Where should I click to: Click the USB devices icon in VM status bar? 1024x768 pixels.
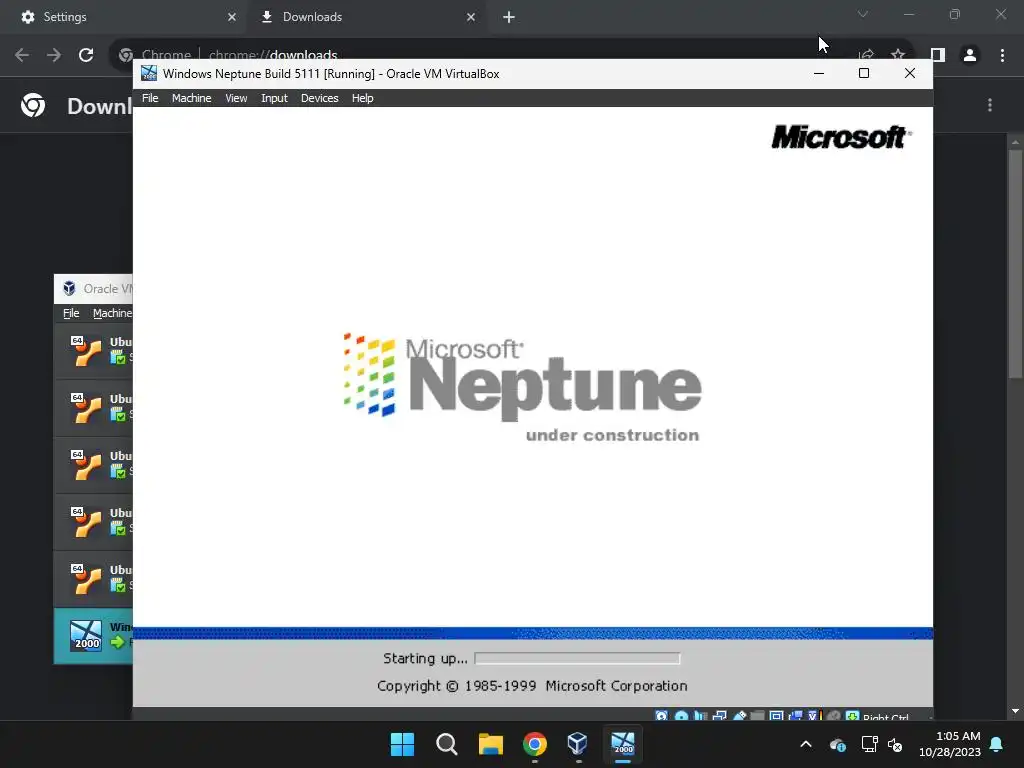click(739, 716)
